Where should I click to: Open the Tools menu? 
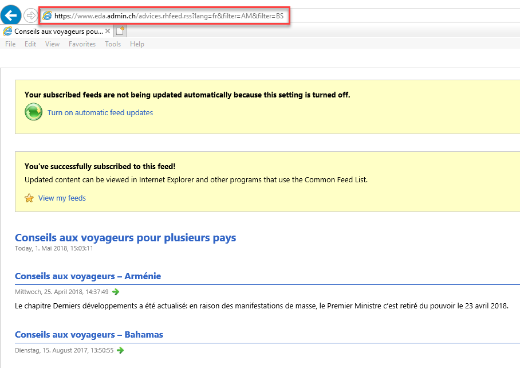113,44
